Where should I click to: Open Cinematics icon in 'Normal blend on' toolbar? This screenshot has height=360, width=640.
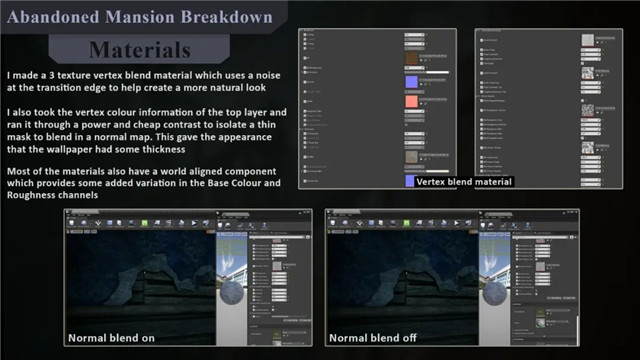[x=169, y=223]
